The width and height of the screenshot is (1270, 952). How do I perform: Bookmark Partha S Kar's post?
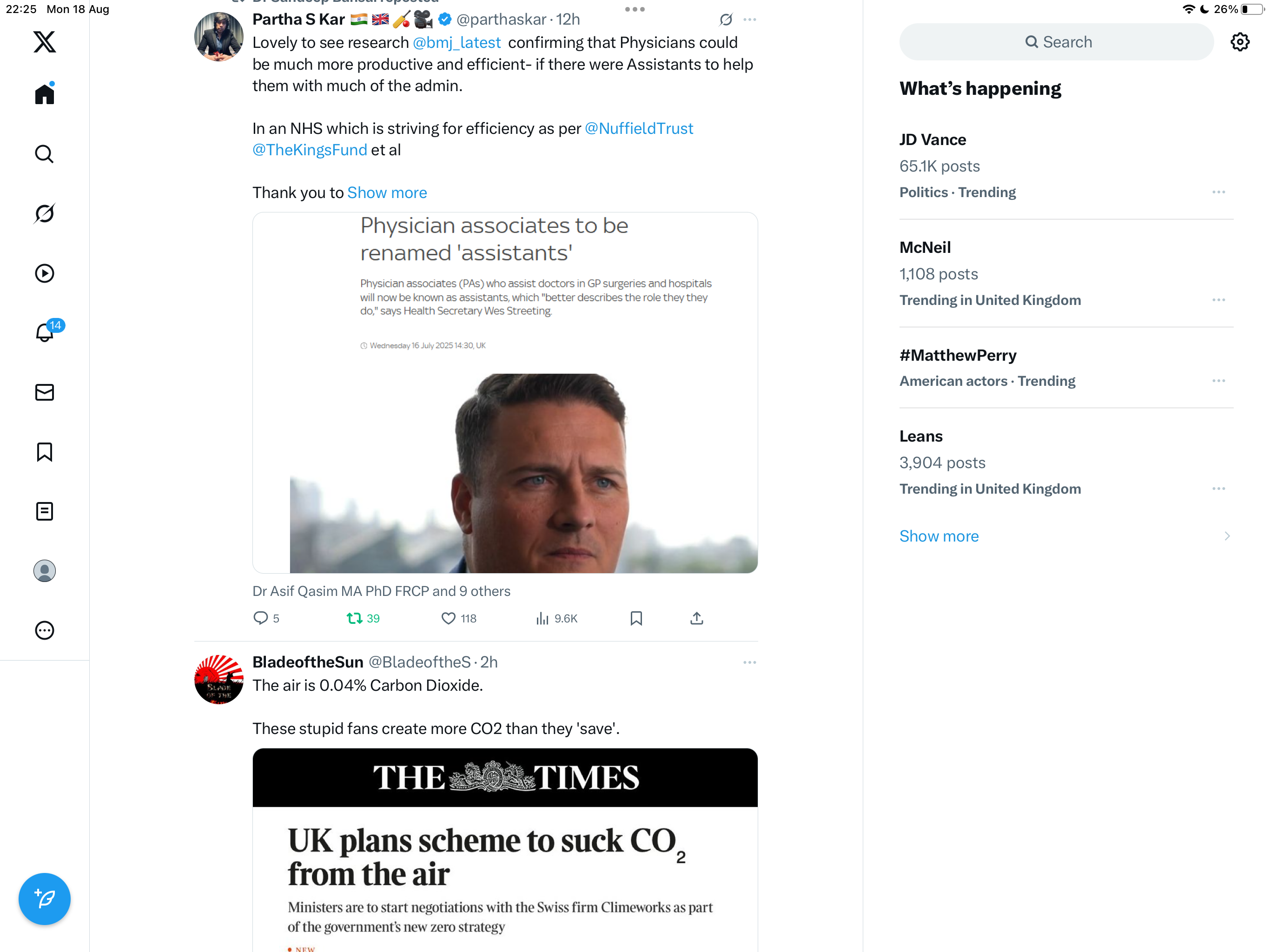coord(636,618)
